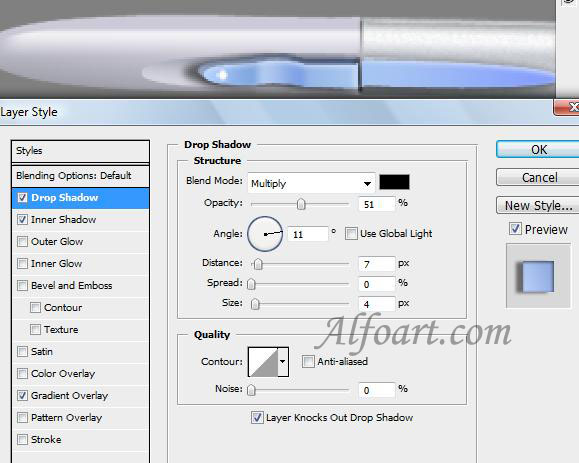This screenshot has width=579, height=463.
Task: Open the Bevel and Emboss settings row
Action: tap(80, 286)
